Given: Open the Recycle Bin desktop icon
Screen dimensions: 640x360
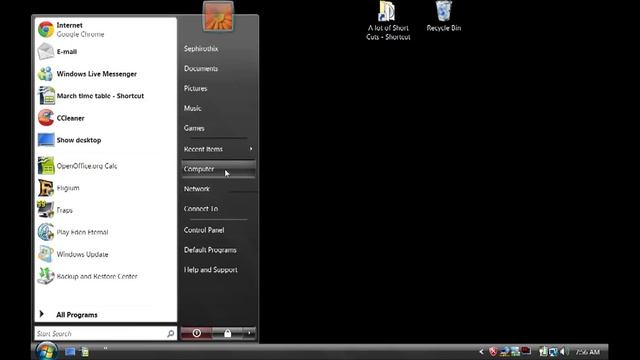Looking at the screenshot, I should tap(444, 16).
